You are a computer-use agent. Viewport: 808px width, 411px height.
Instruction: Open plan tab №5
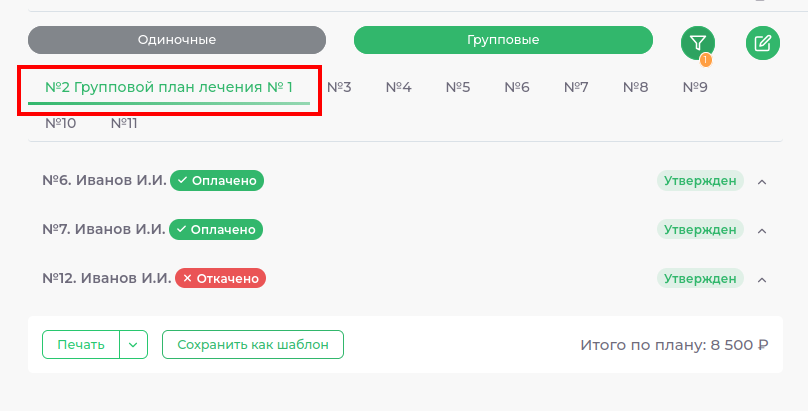[x=458, y=88]
